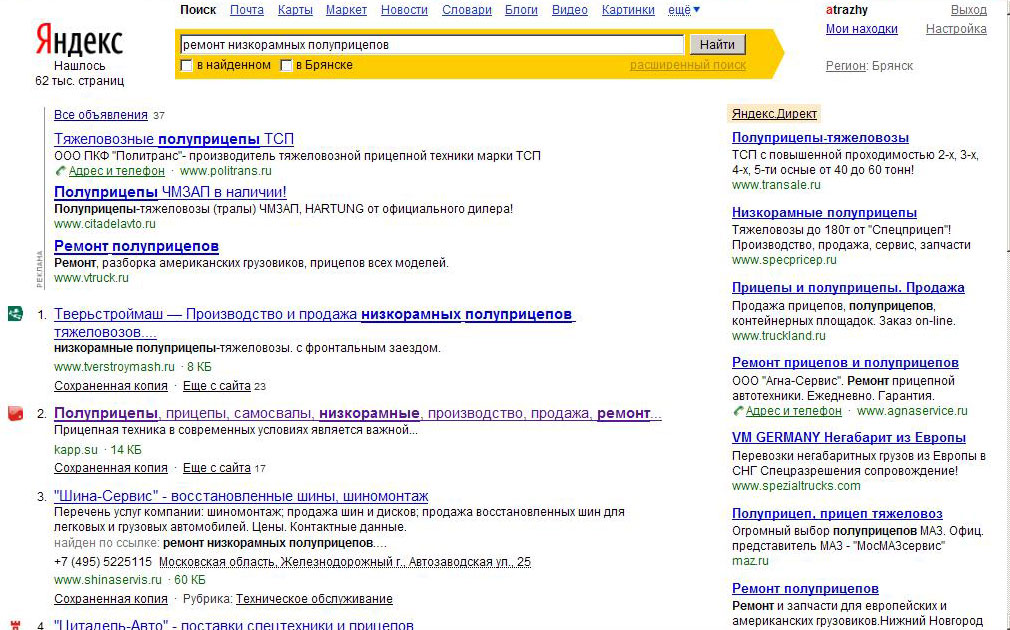Image resolution: width=1010 pixels, height=630 pixels.
Task: Open ad 'Полуприцепы ЧМЗАП в наличии!'
Action: (170, 192)
